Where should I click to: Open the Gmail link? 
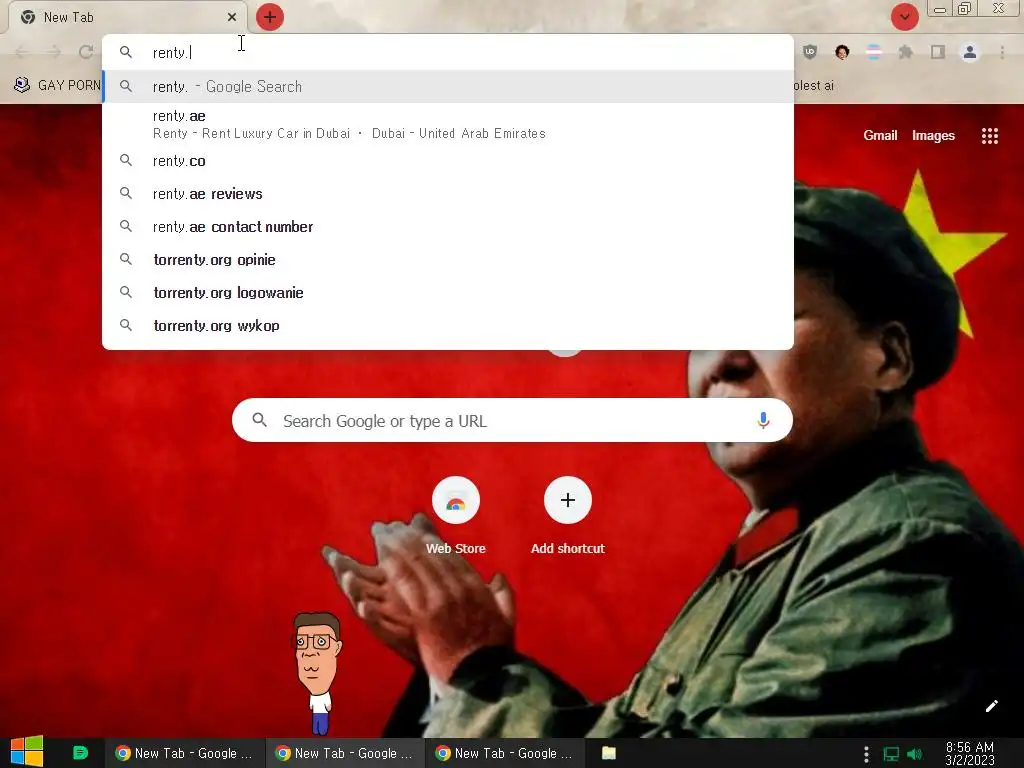[x=880, y=135]
